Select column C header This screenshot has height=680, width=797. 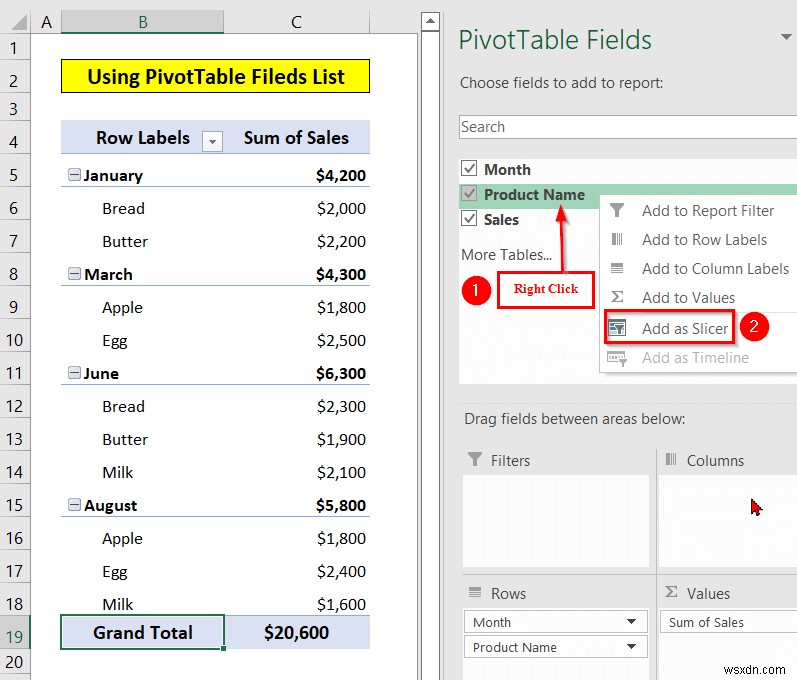(296, 22)
